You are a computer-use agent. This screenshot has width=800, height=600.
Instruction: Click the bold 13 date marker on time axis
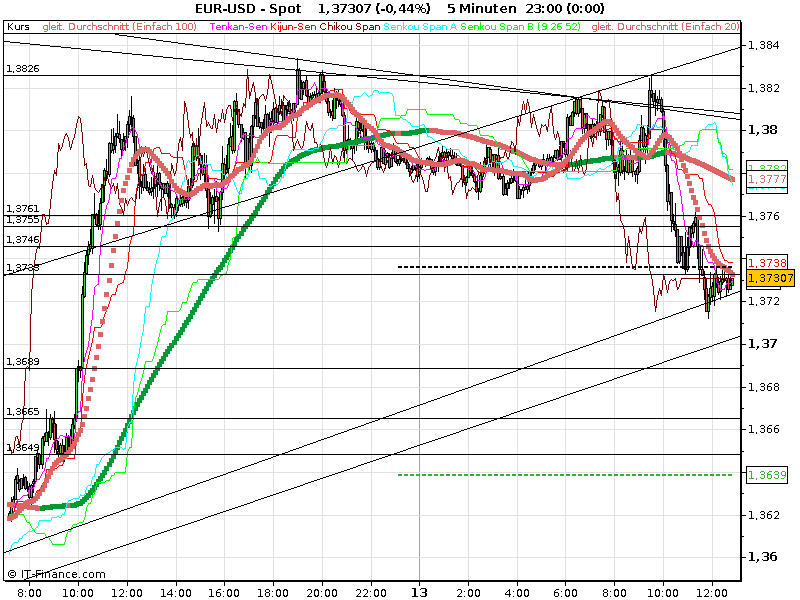419,592
